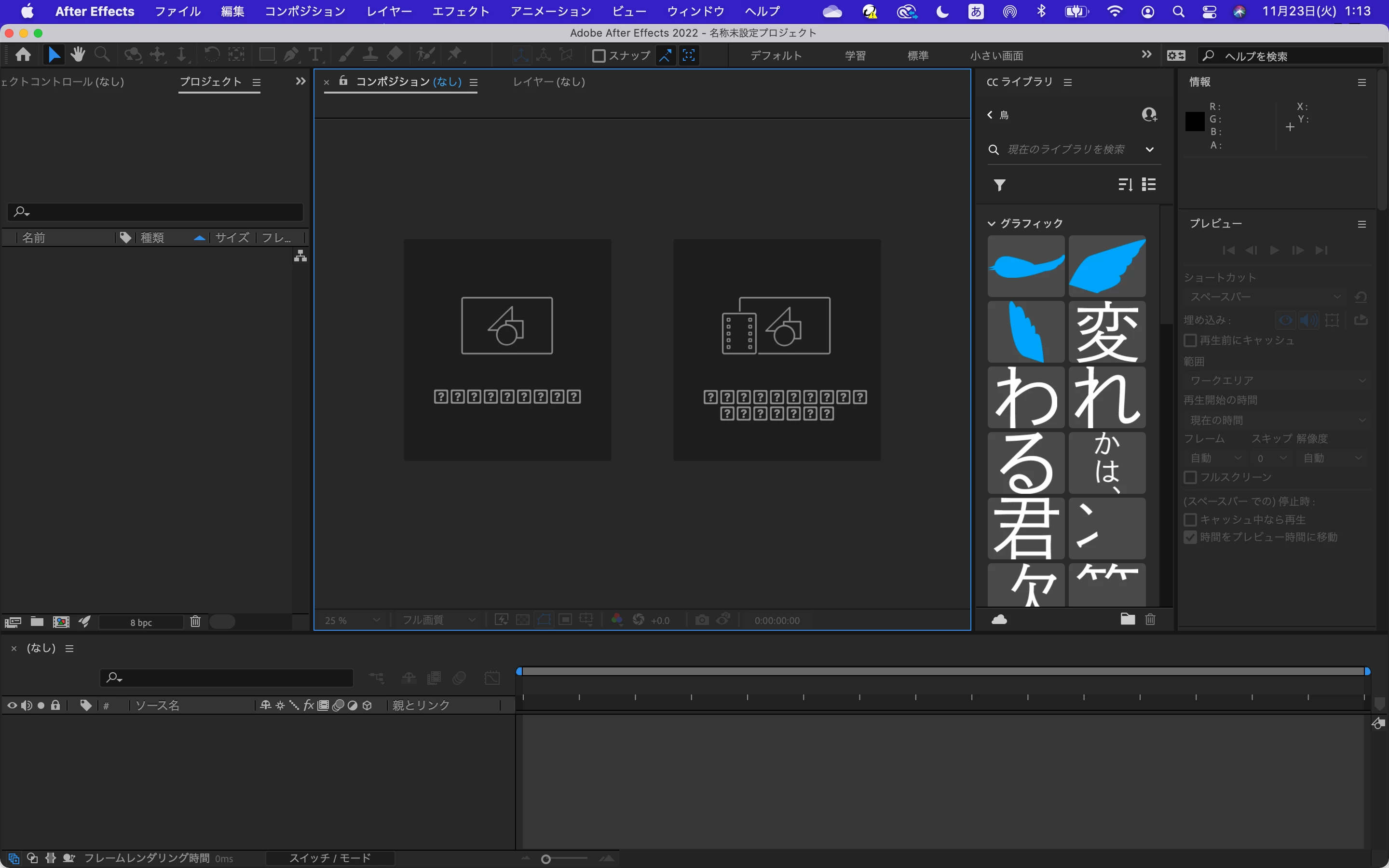Pick the Rectangle shape tool
The width and height of the screenshot is (1389, 868).
(267, 55)
